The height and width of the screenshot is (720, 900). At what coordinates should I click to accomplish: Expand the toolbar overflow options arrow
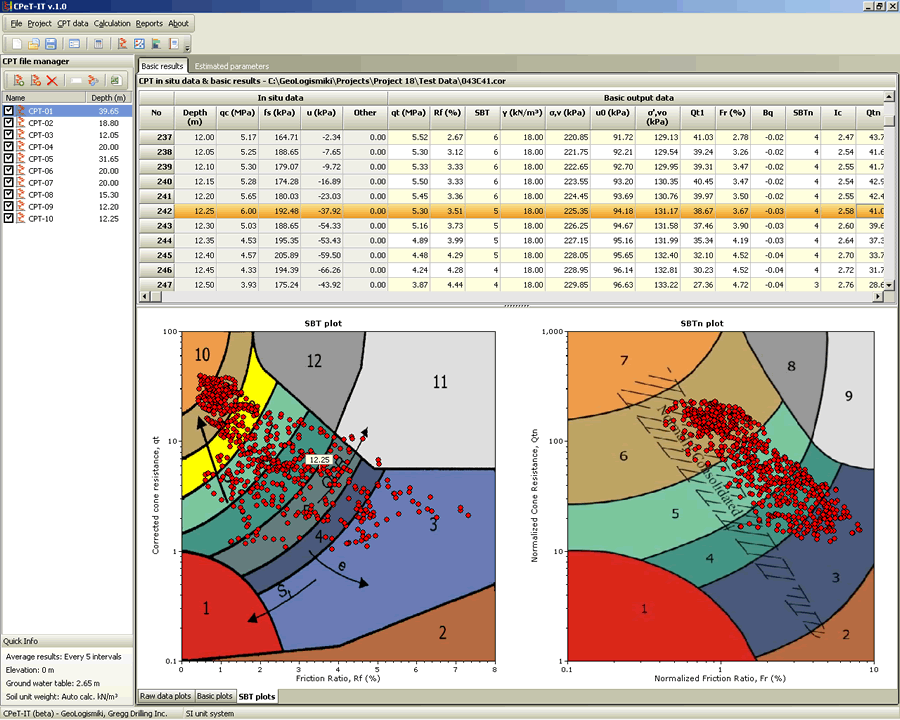pyautogui.click(x=187, y=47)
